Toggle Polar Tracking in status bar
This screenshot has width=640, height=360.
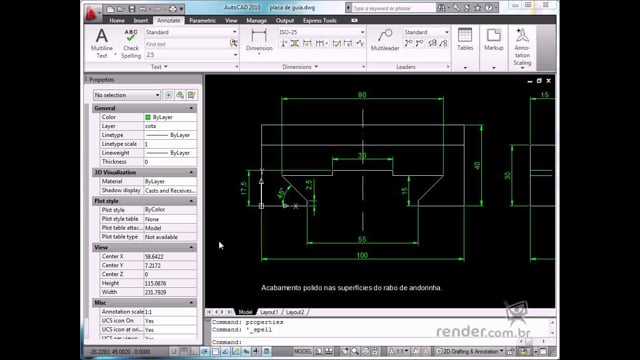(205, 351)
